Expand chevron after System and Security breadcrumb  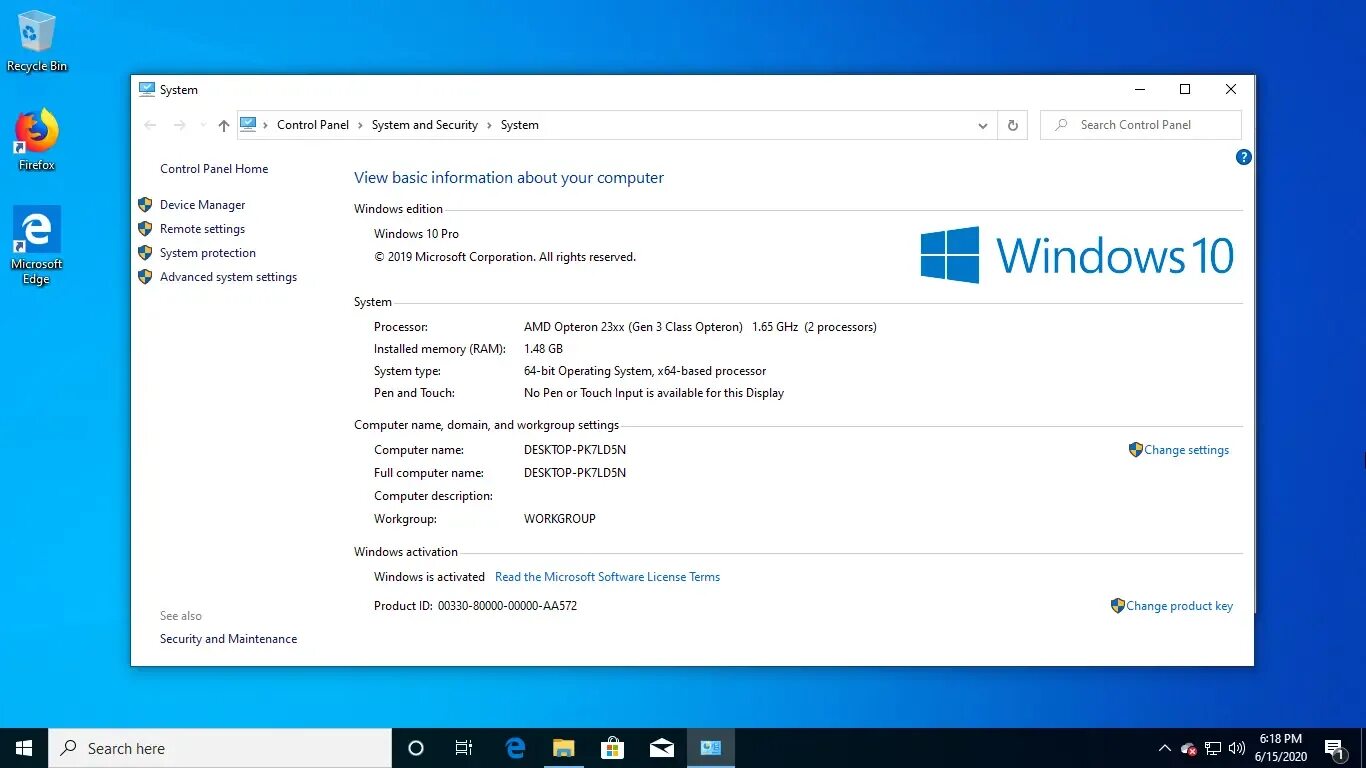[x=490, y=125]
